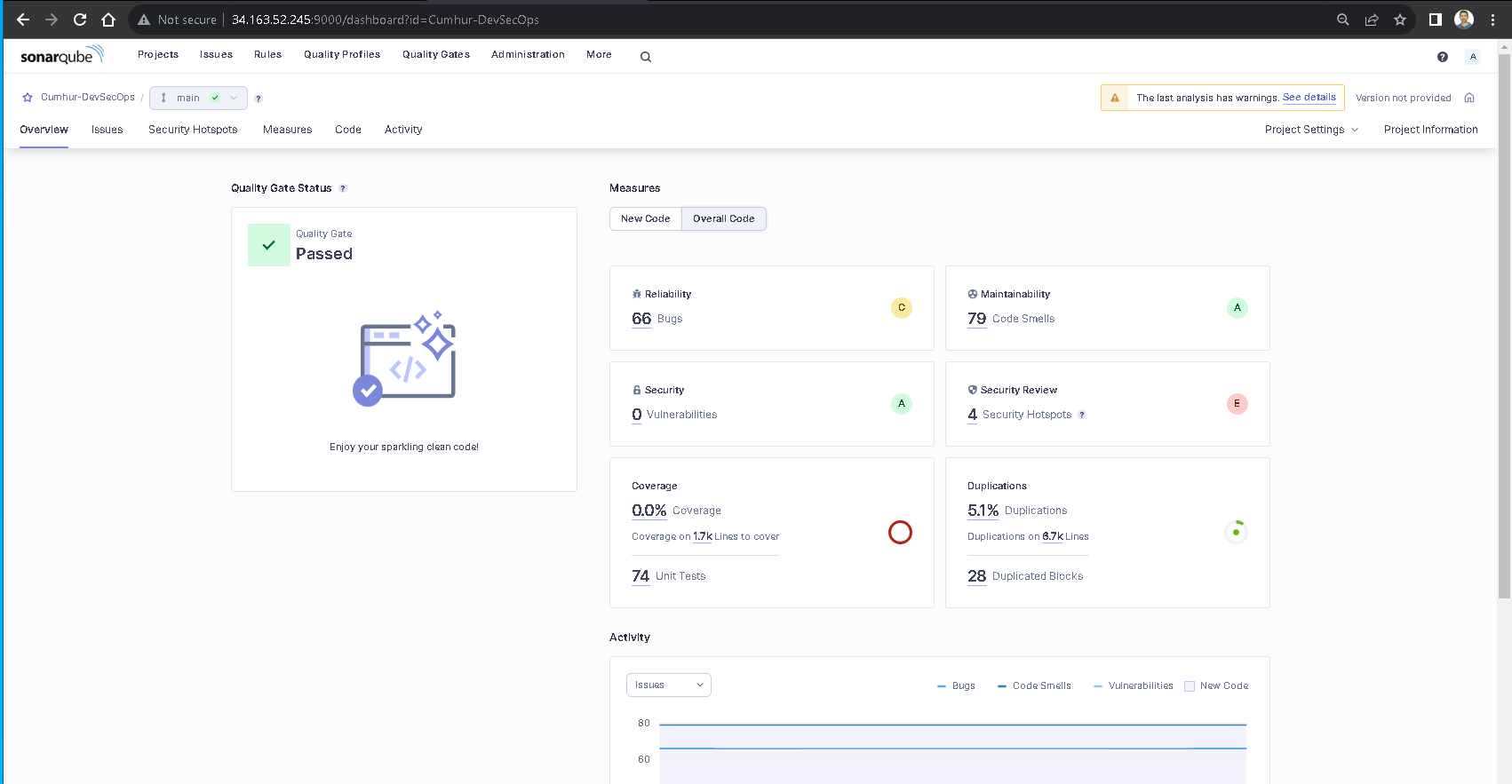Click the Security rating A badge

point(902,404)
